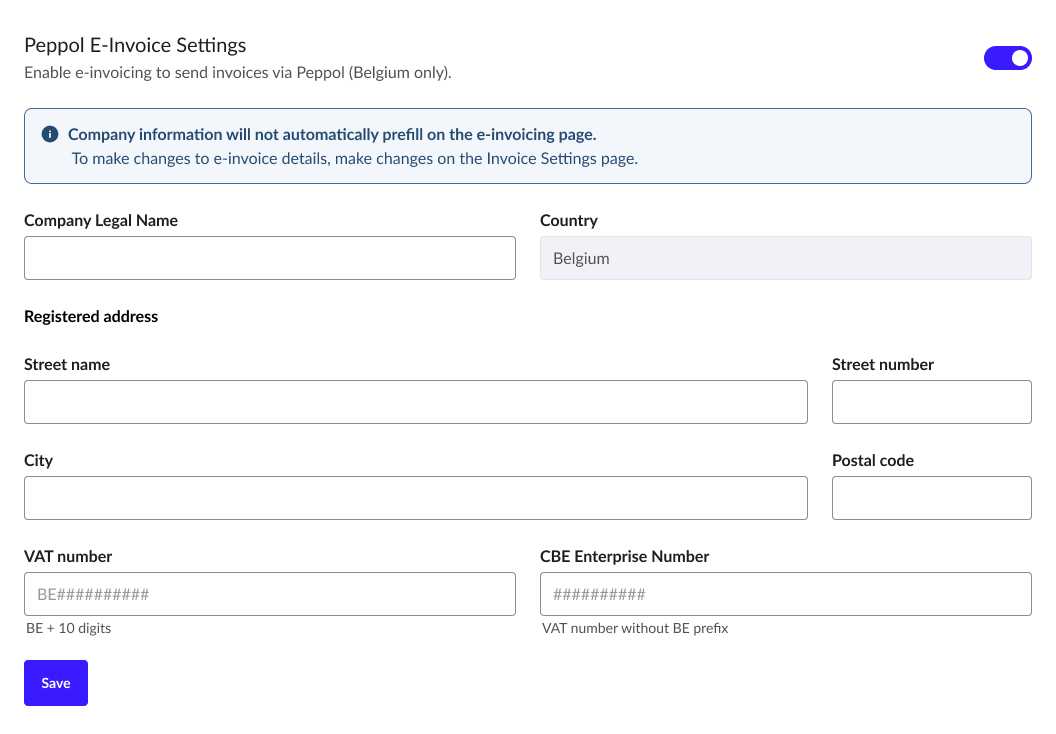Focus the Company Legal Name field
Screen dimensions: 1056x734
270,258
